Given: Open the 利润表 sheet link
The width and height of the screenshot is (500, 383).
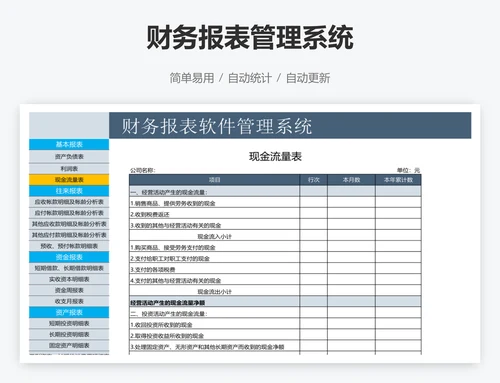Looking at the screenshot, I should point(69,168).
